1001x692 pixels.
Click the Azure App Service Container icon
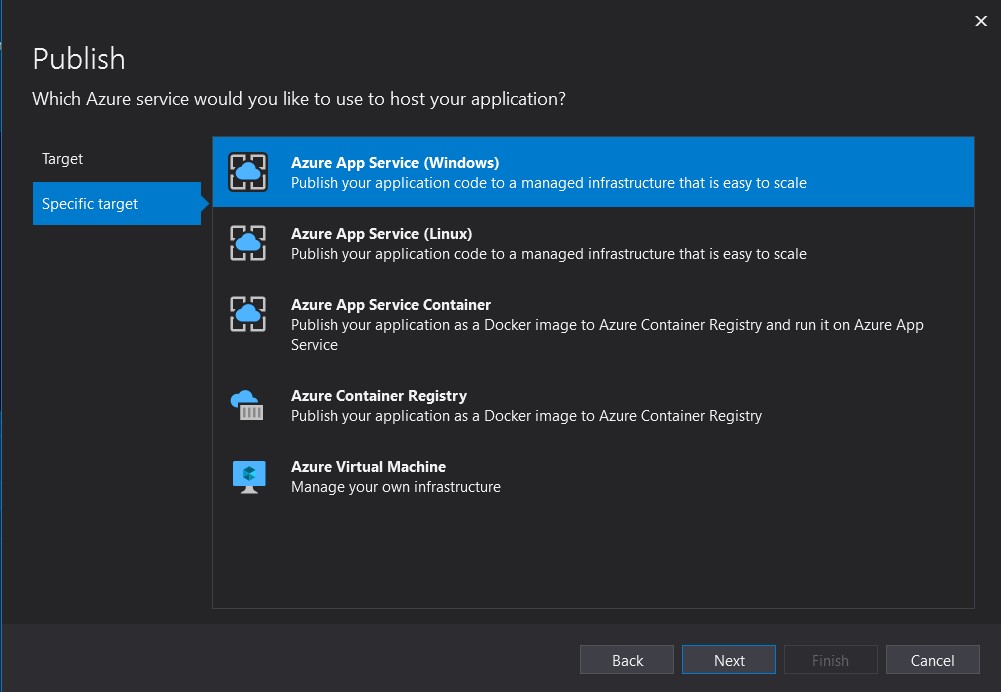[x=248, y=313]
